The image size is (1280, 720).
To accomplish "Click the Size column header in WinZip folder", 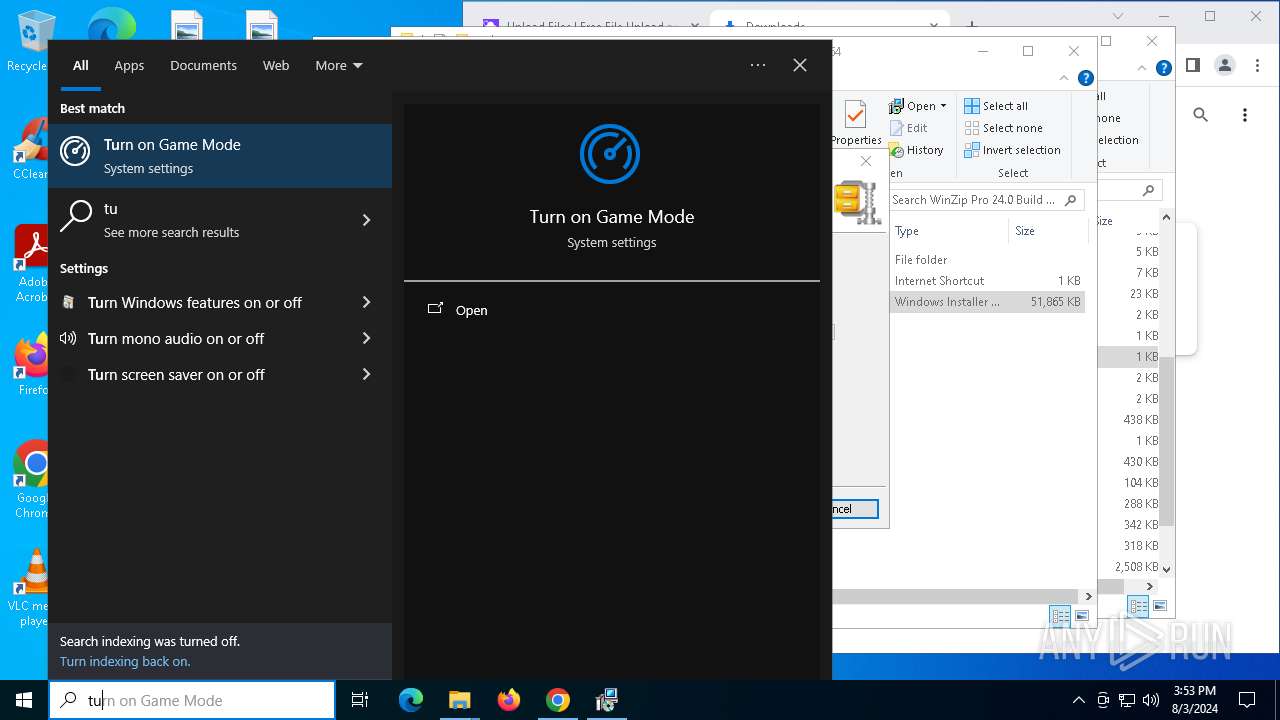I will (1047, 231).
